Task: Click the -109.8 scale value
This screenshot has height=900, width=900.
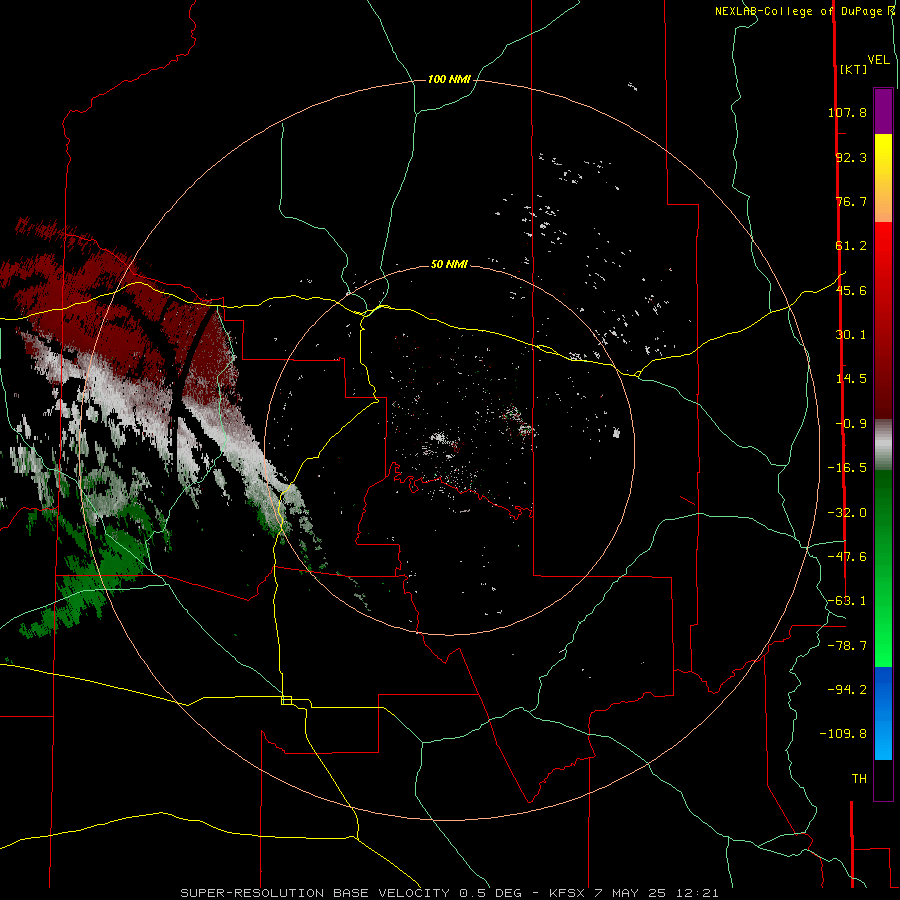Action: (843, 734)
